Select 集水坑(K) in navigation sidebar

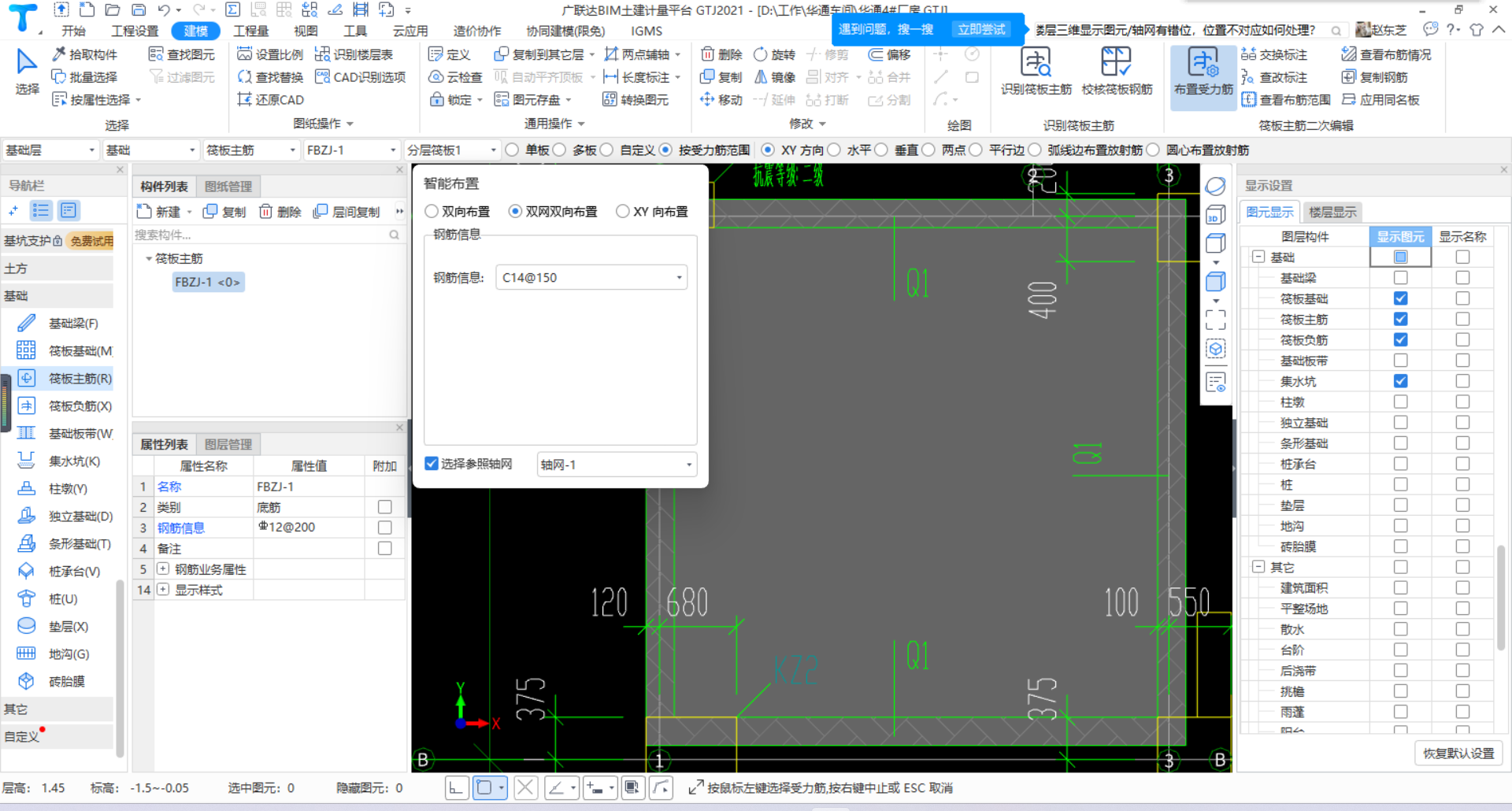click(x=65, y=461)
